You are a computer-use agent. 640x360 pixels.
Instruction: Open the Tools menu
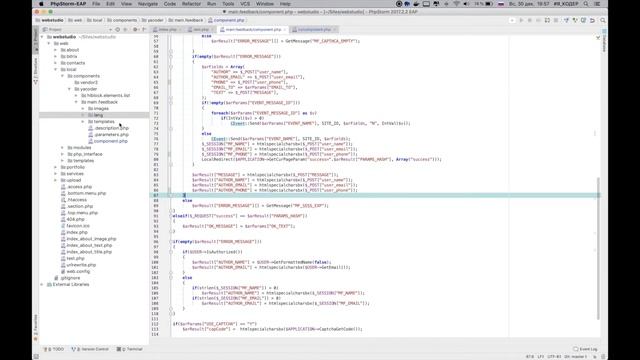tap(228, 4)
